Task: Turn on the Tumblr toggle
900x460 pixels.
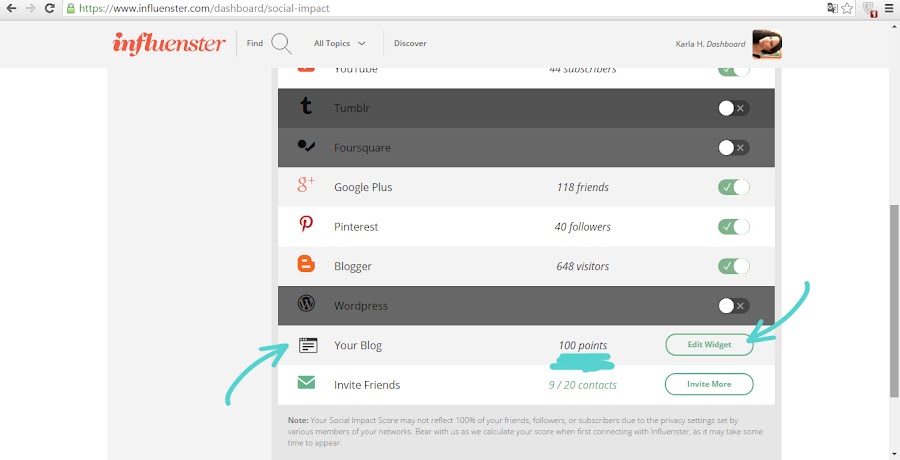Action: coord(734,108)
